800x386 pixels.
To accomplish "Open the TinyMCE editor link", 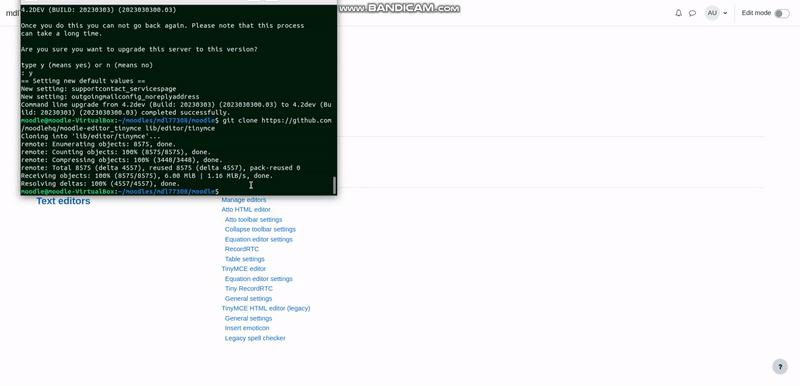I will (x=243, y=269).
